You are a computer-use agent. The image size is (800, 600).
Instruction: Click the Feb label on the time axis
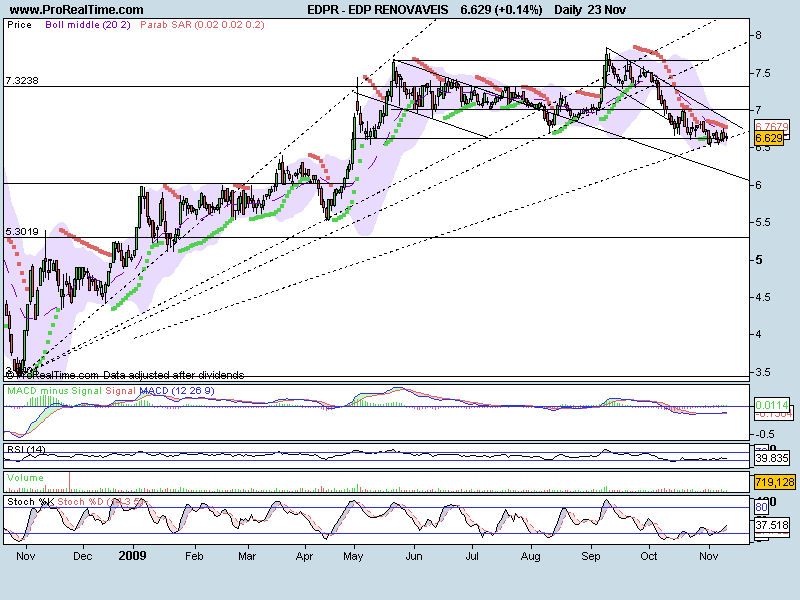click(194, 556)
